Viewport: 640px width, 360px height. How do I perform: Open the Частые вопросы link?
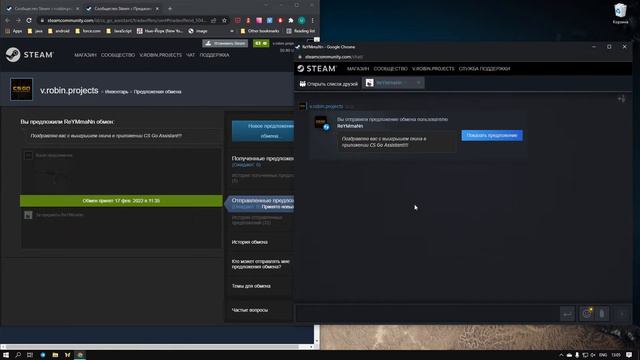pos(250,310)
